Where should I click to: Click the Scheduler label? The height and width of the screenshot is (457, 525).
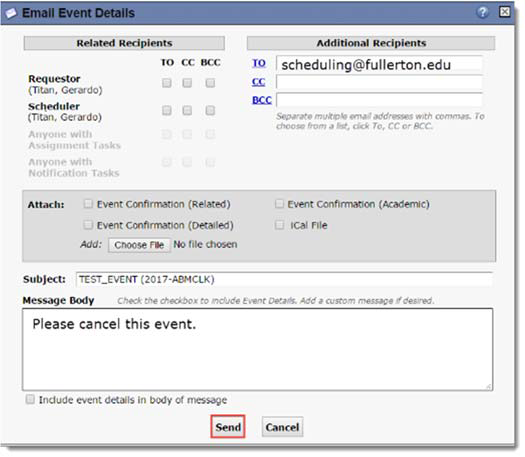point(54,106)
